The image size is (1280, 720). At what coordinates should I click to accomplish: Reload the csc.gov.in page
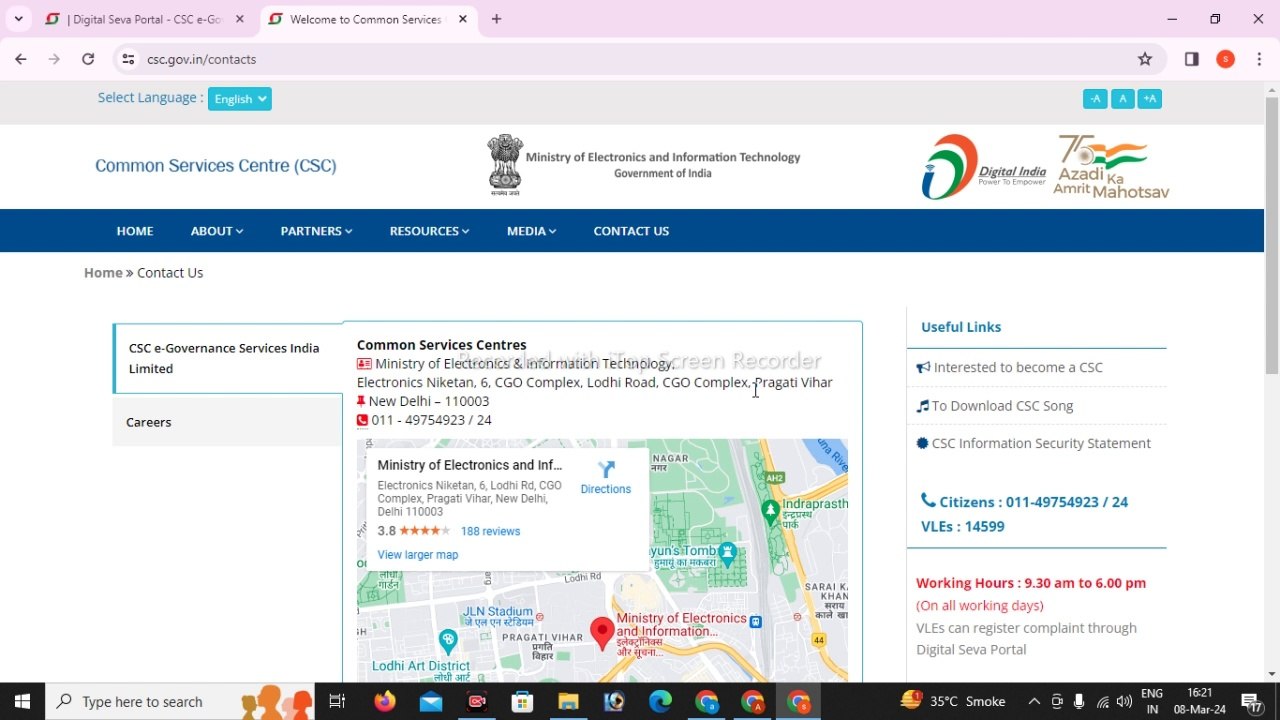88,59
